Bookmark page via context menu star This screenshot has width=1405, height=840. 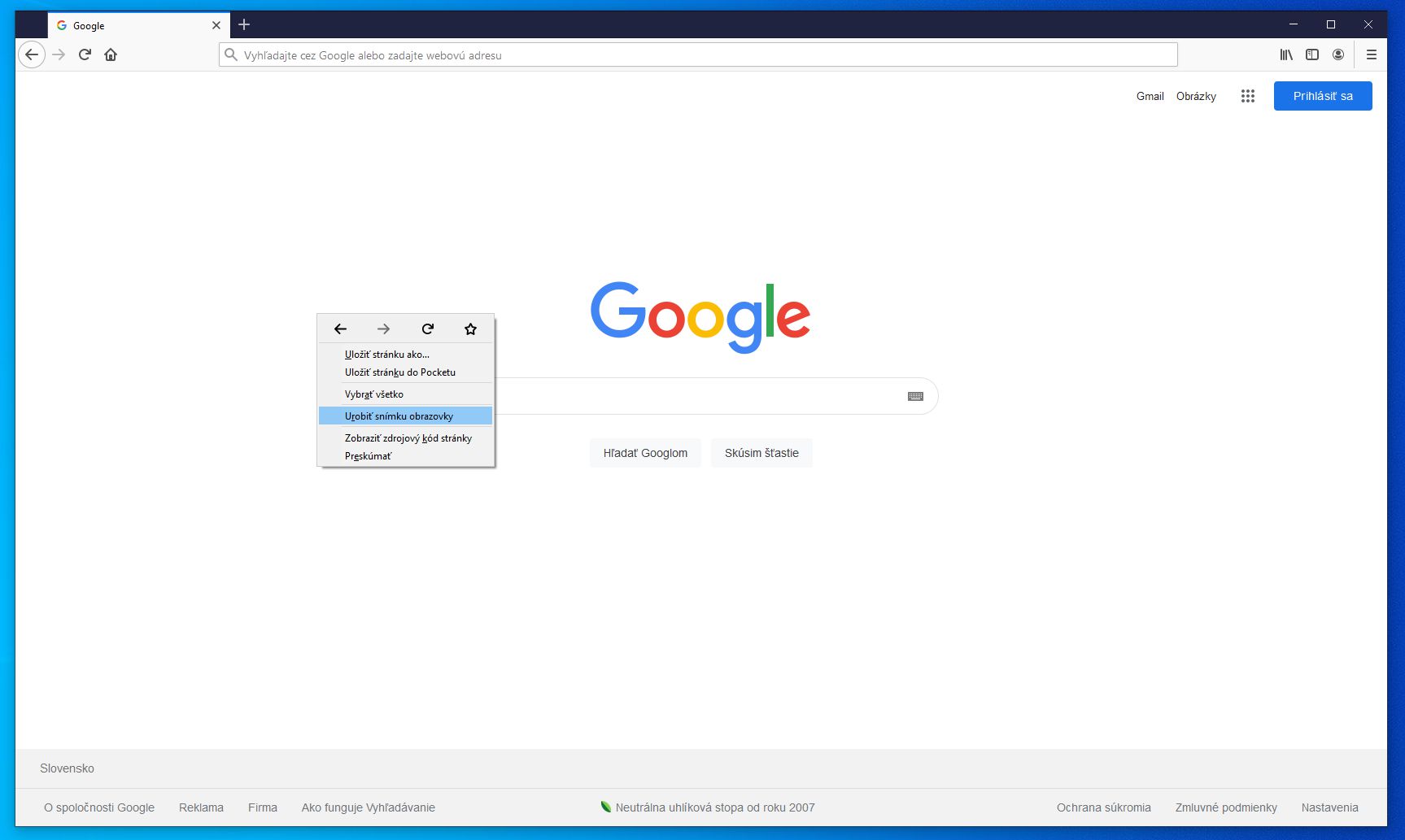pyautogui.click(x=470, y=329)
